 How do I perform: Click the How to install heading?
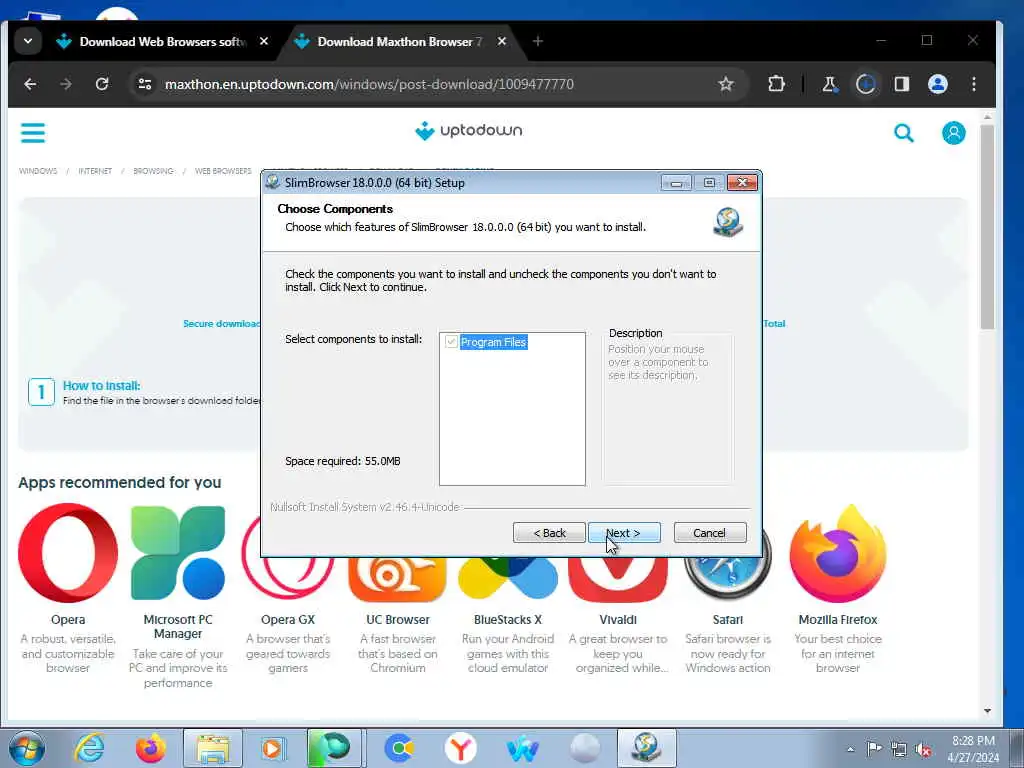point(101,386)
